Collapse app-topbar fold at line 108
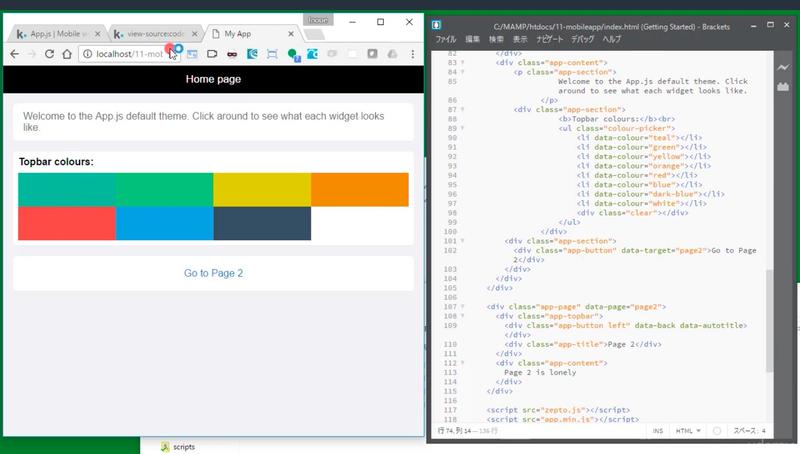Screen dimensions: 800x454 pos(463,316)
